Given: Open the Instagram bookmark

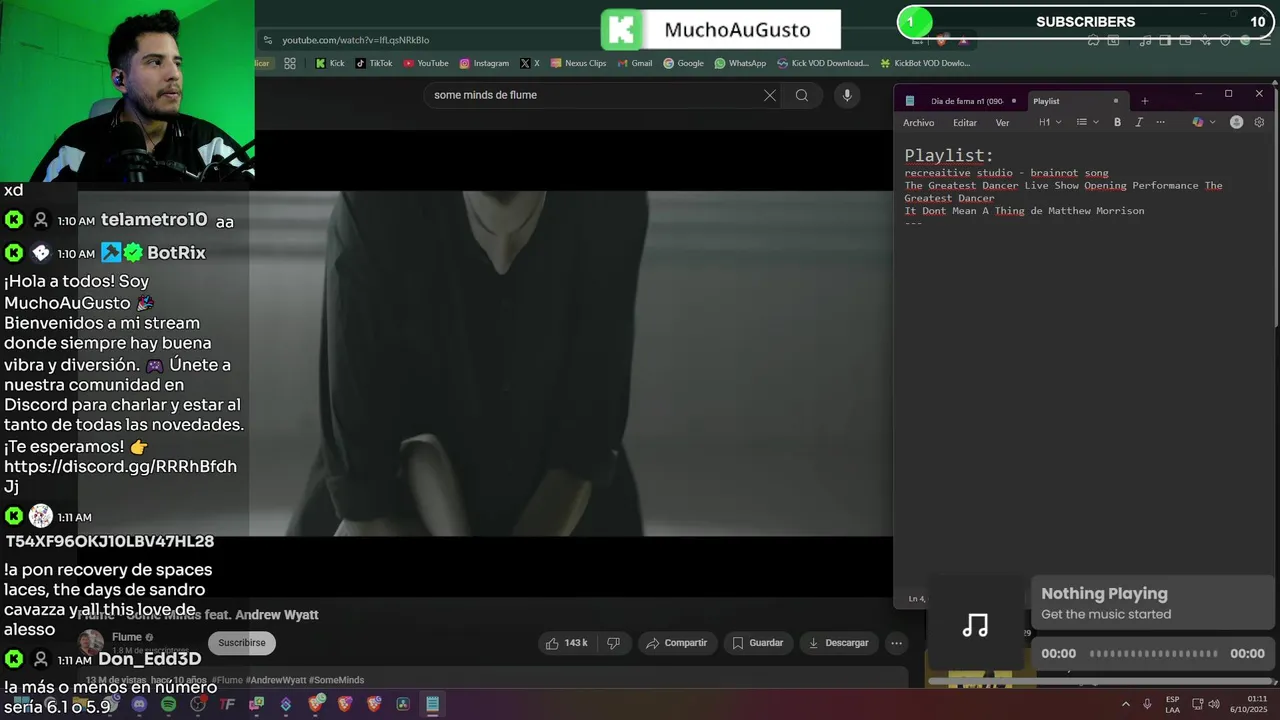Looking at the screenshot, I should [x=484, y=63].
